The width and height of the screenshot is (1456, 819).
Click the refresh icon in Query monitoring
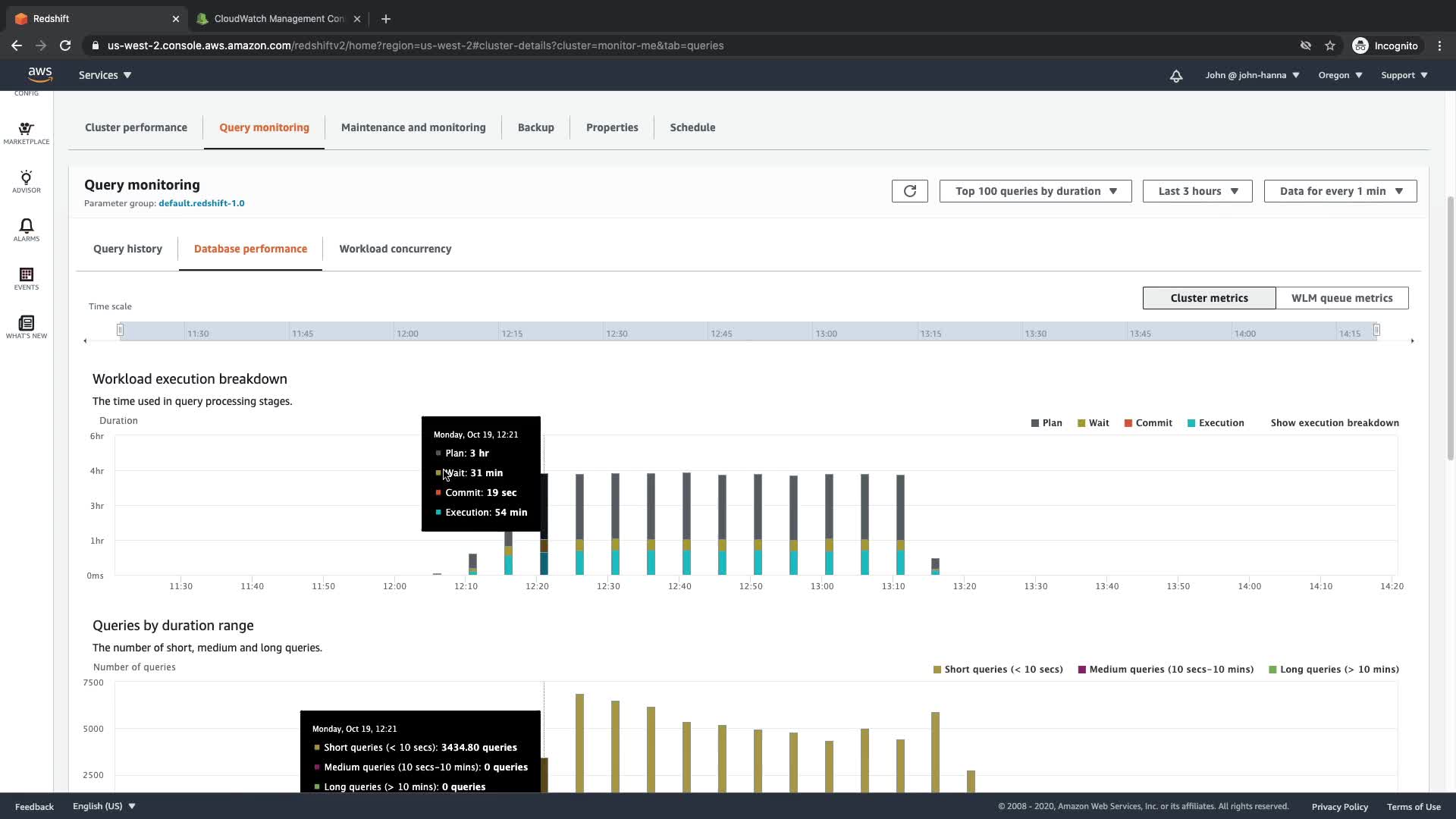[909, 191]
